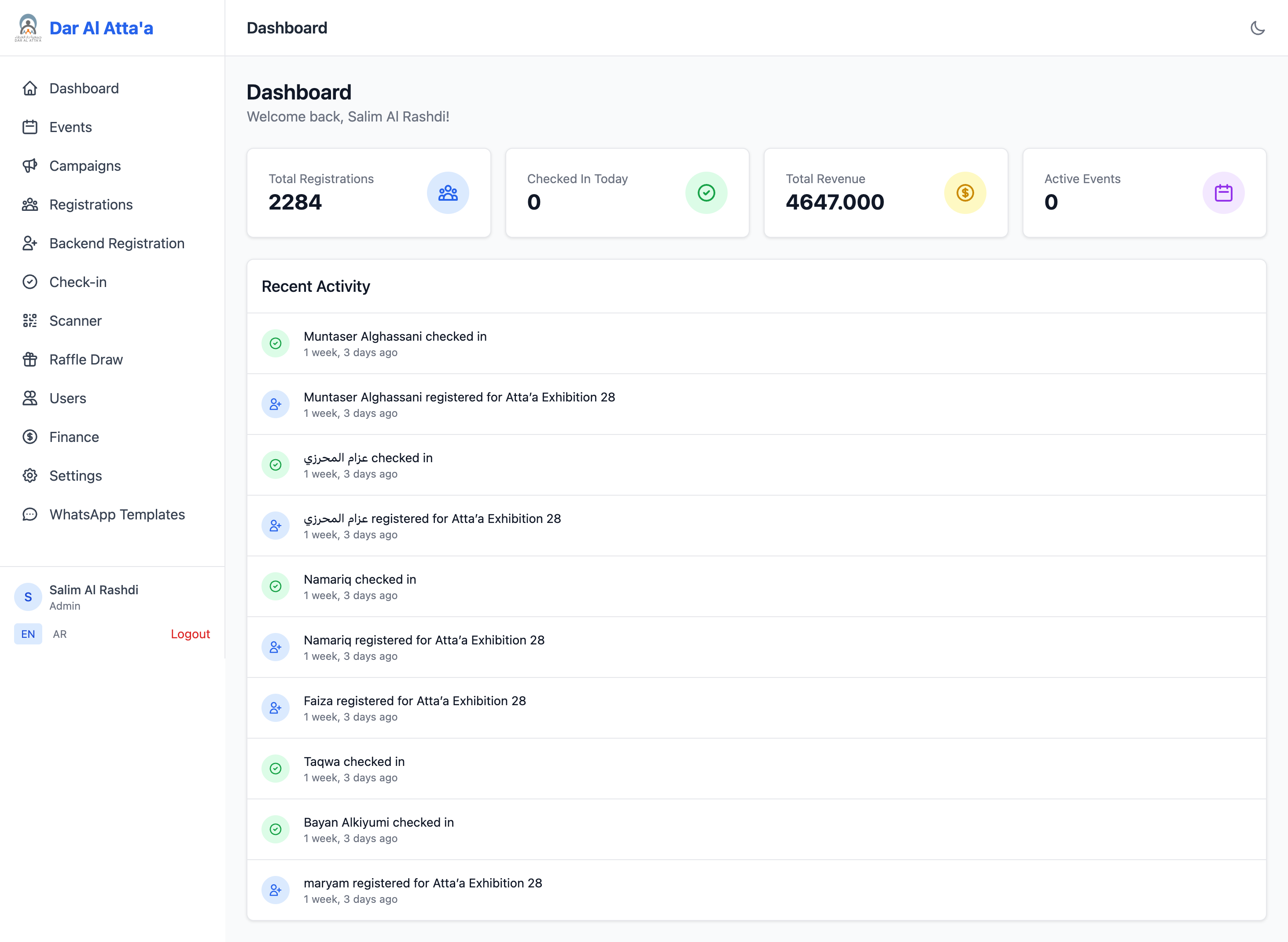The height and width of the screenshot is (942, 1288).
Task: Click the Dar Al Atta'a logo title
Action: tap(101, 28)
